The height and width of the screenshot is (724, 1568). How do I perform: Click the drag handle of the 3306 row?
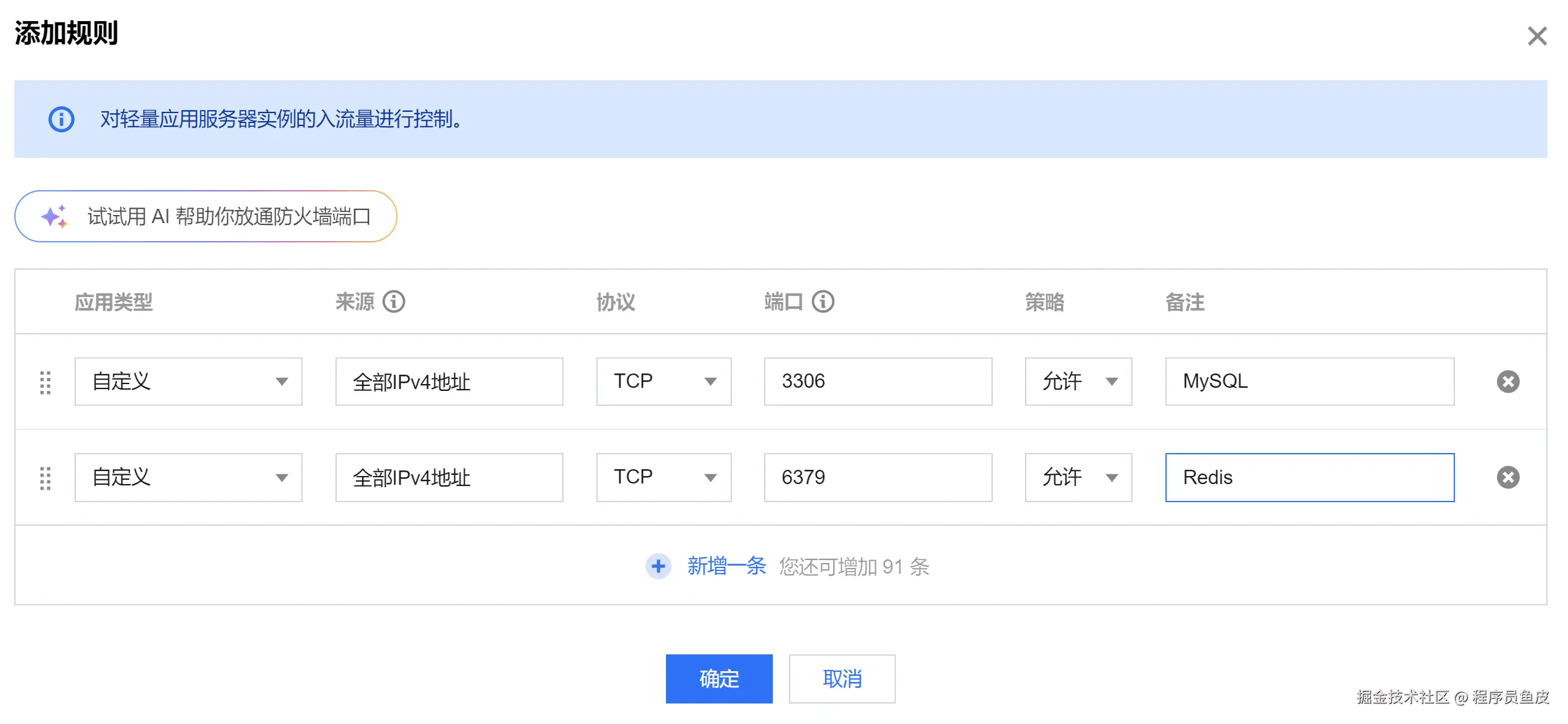[x=45, y=382]
